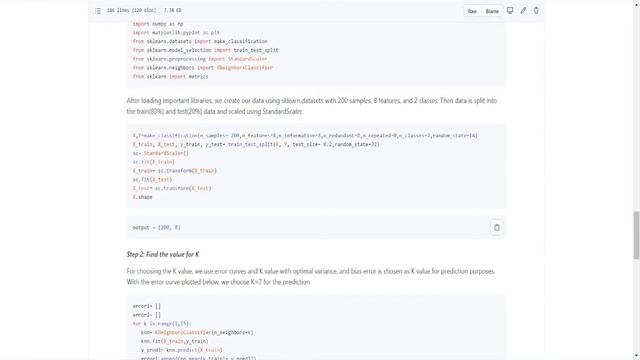The image size is (640, 360).
Task: Click the "X,Y=make_classification(n_samples= 200" line
Action: tap(305, 136)
